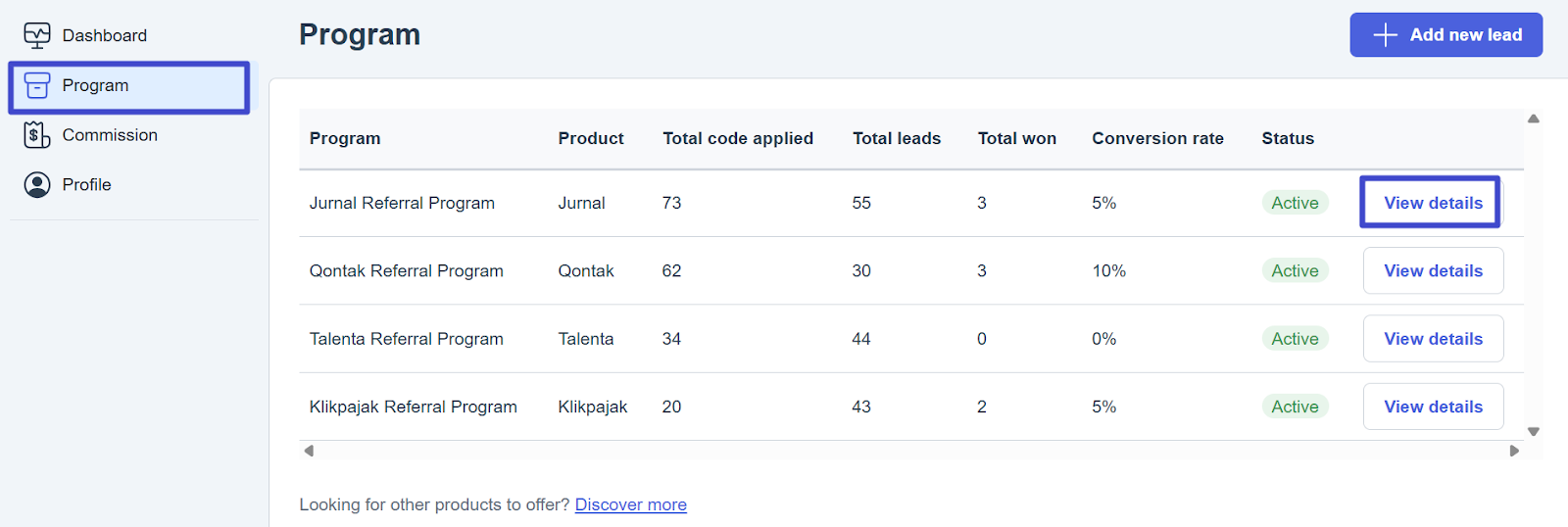Open Talenta Referral Program details
Viewport: 1568px width, 527px height.
(x=1432, y=339)
